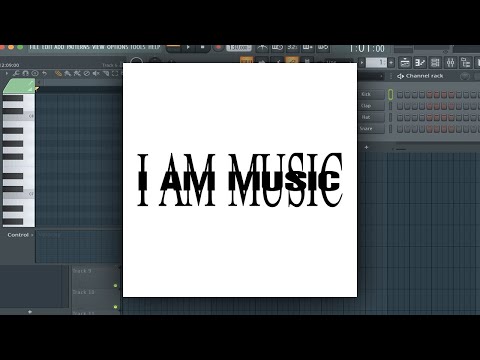This screenshot has height=360, width=480.
Task: Toggle the Track 10 mute LED
Action: (115, 307)
